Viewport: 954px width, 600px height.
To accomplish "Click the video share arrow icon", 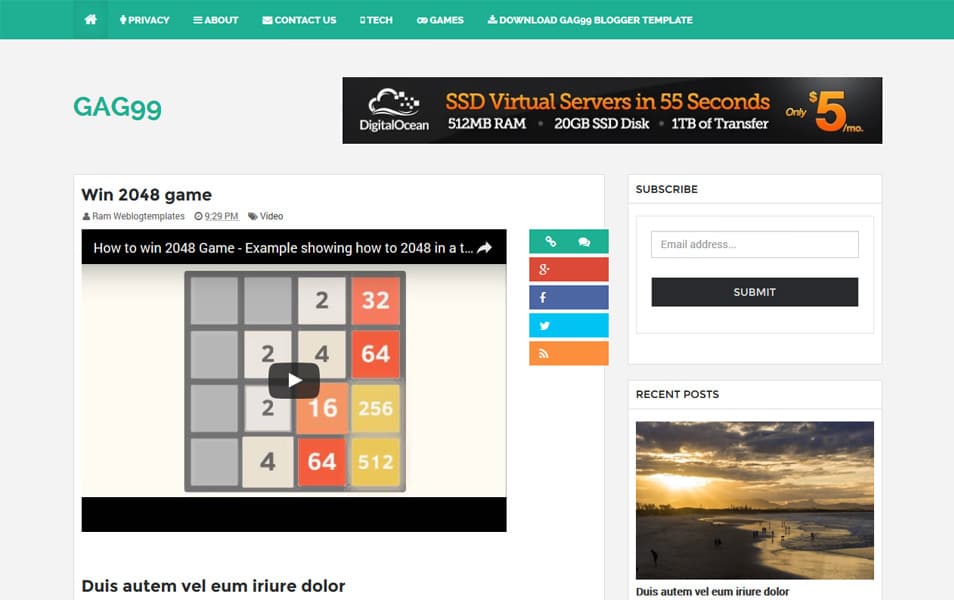I will pyautogui.click(x=484, y=248).
